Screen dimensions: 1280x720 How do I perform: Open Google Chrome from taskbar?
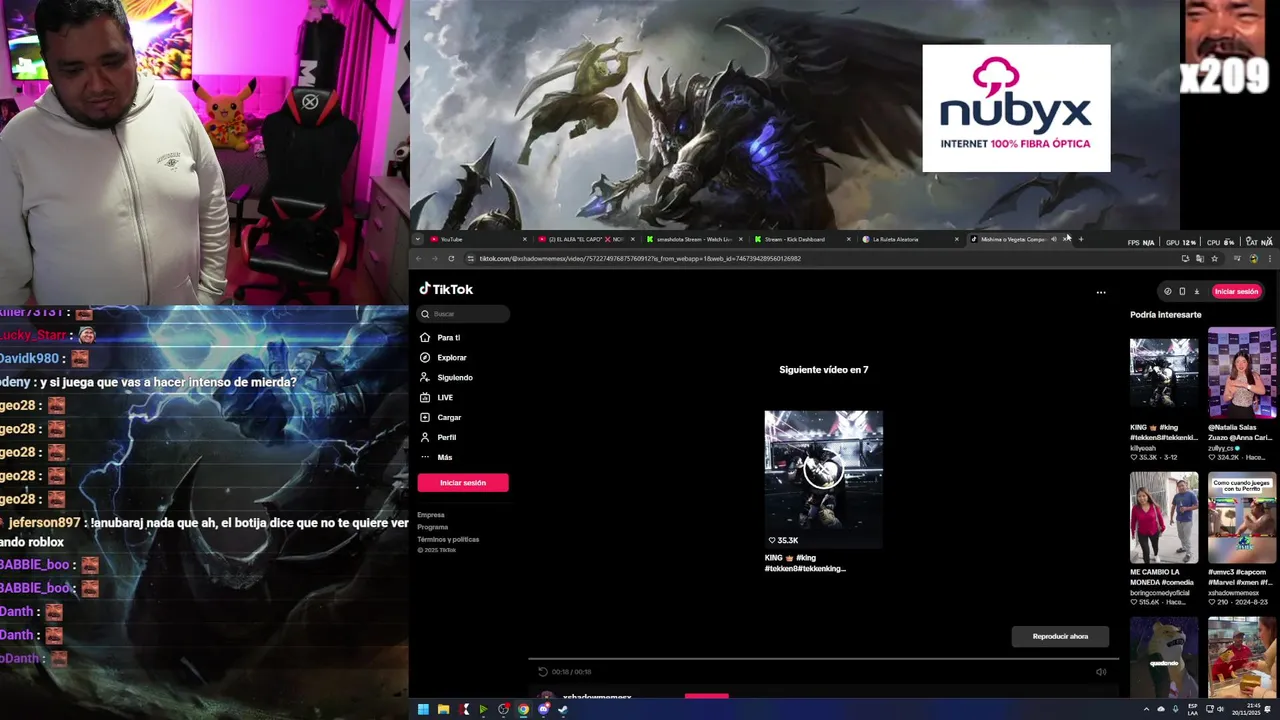(x=523, y=710)
